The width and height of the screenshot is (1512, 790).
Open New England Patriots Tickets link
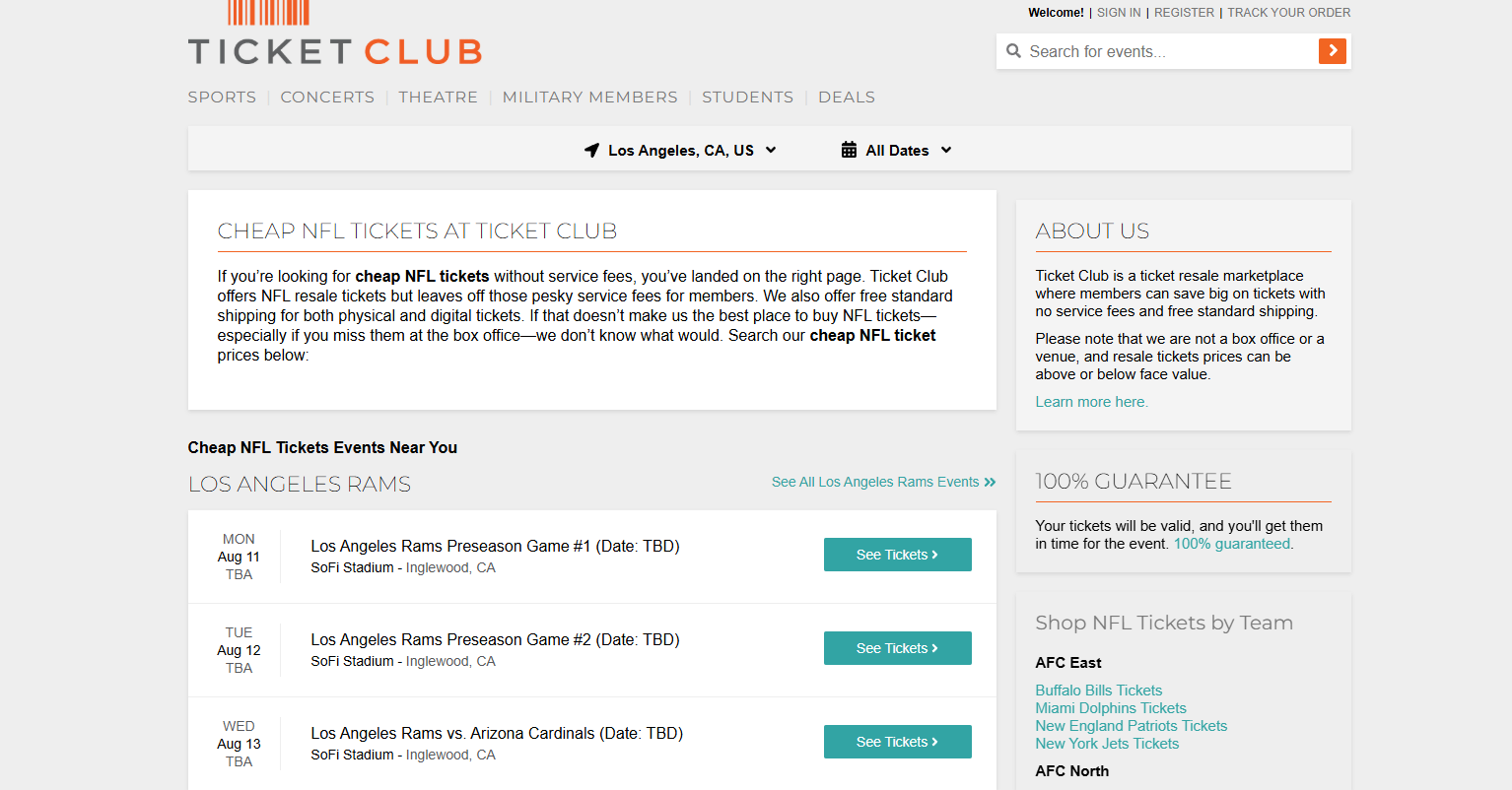tap(1131, 726)
